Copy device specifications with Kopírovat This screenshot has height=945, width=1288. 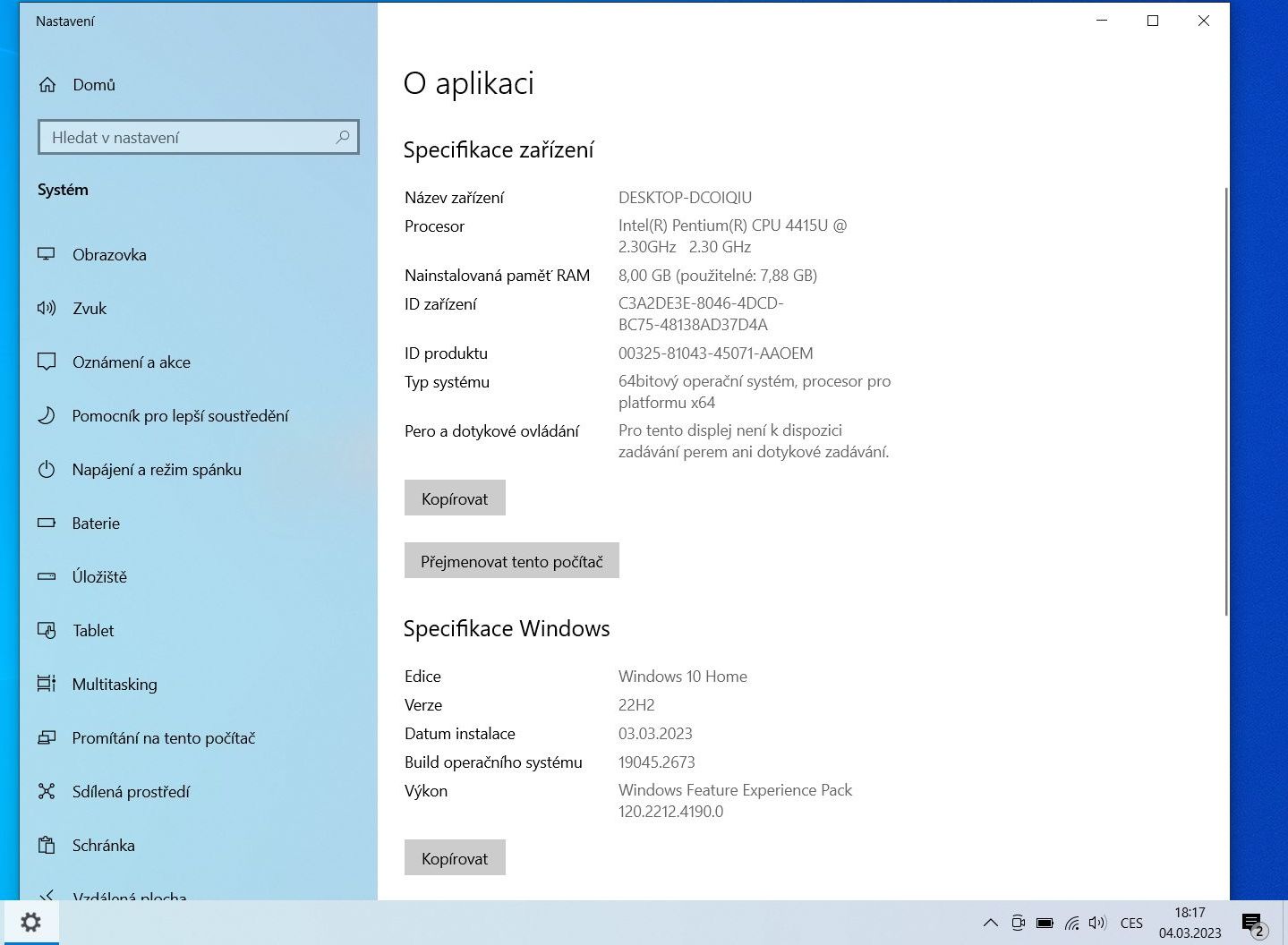click(x=455, y=498)
